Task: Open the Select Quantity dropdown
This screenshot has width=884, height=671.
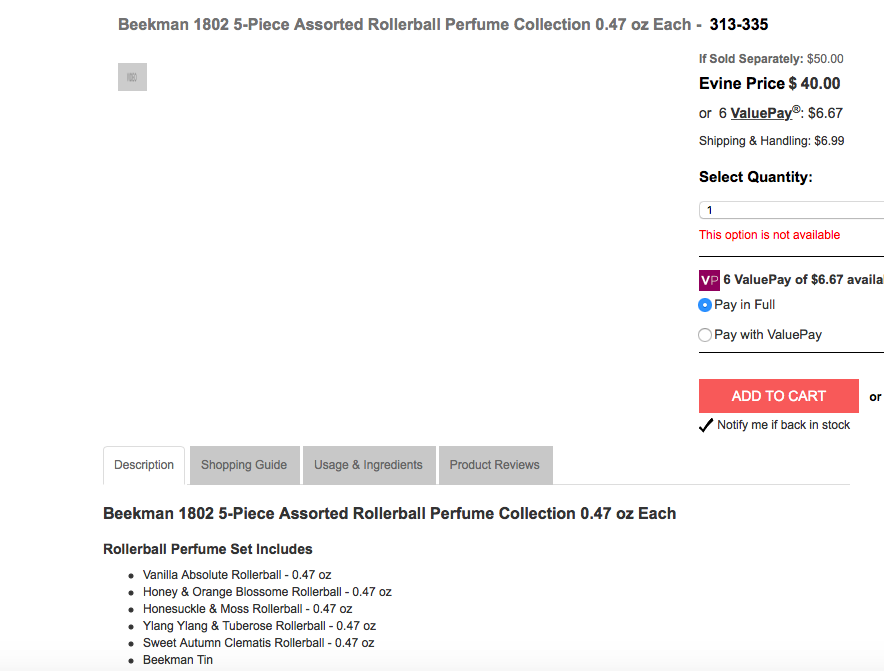Action: point(790,210)
